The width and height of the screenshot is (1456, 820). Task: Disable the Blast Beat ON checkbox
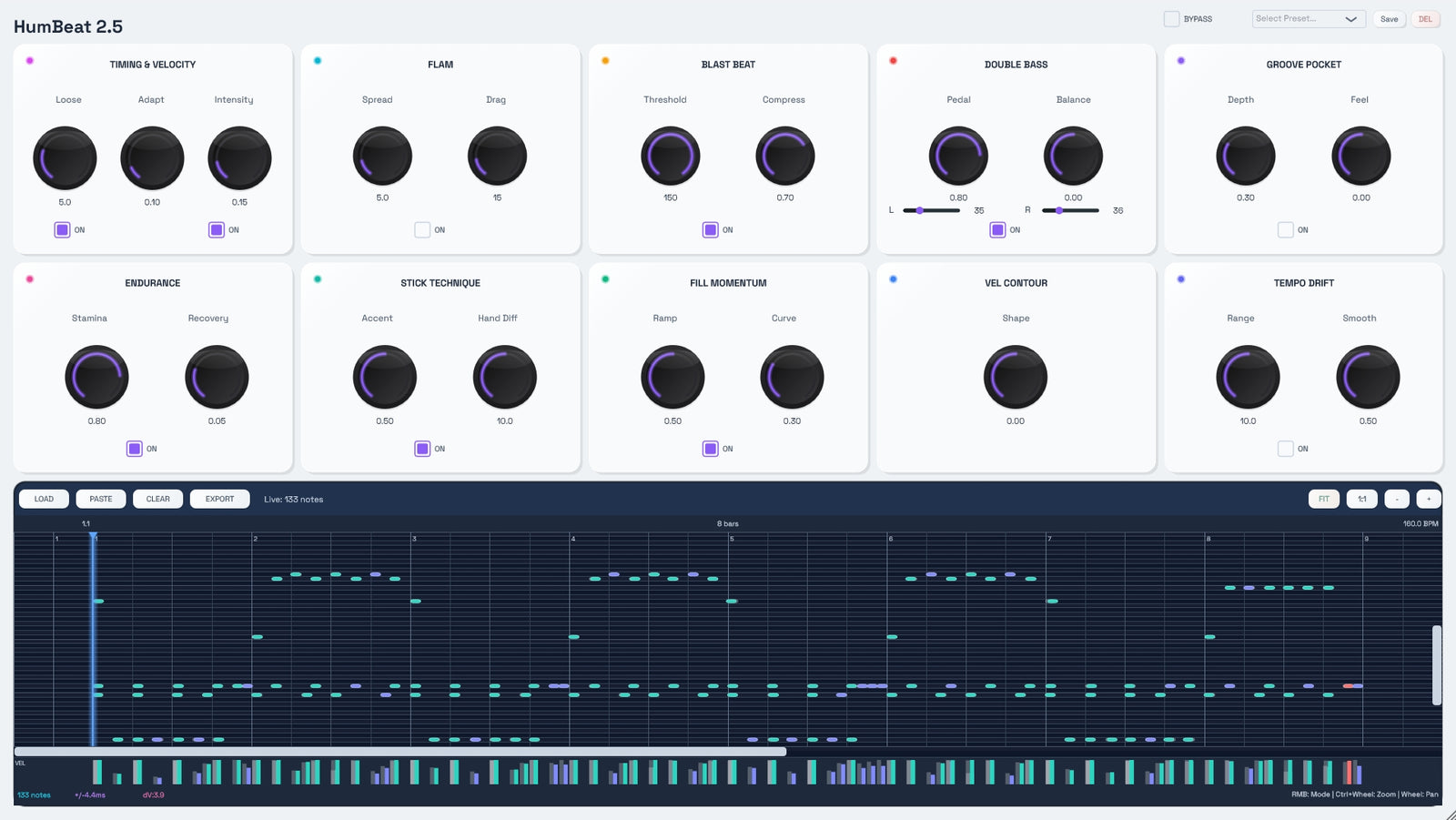pos(711,229)
